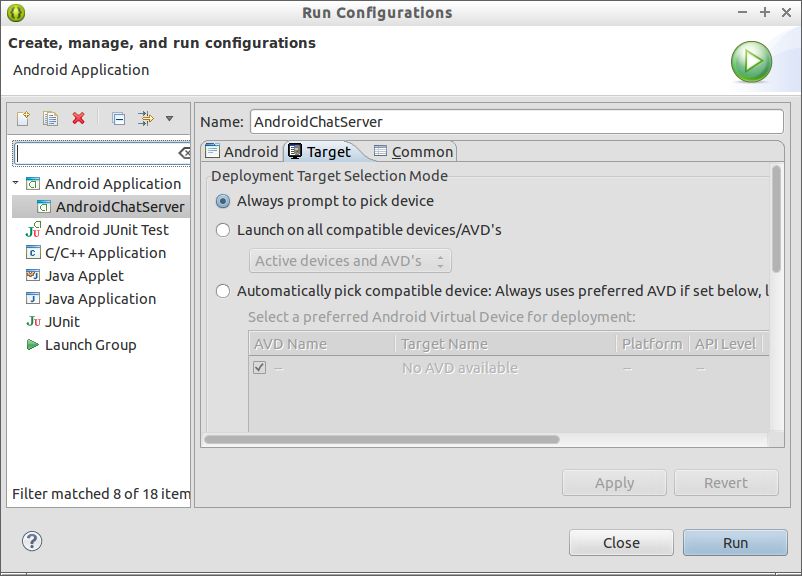
Task: Click the Close button
Action: pos(621,543)
